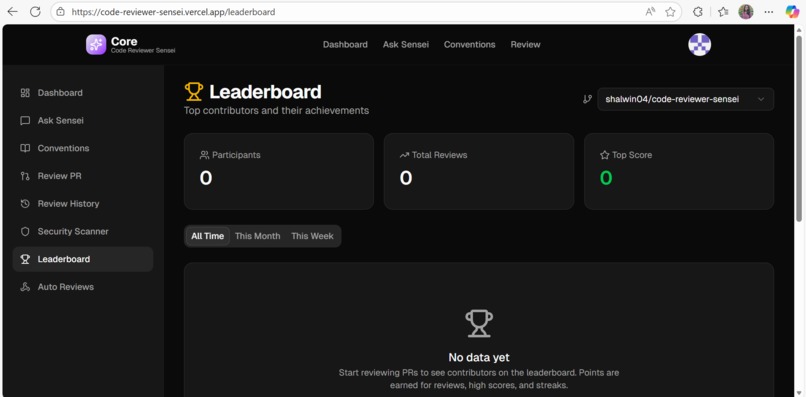Click the Top Score star icon
The height and width of the screenshot is (397, 806).
click(x=604, y=155)
